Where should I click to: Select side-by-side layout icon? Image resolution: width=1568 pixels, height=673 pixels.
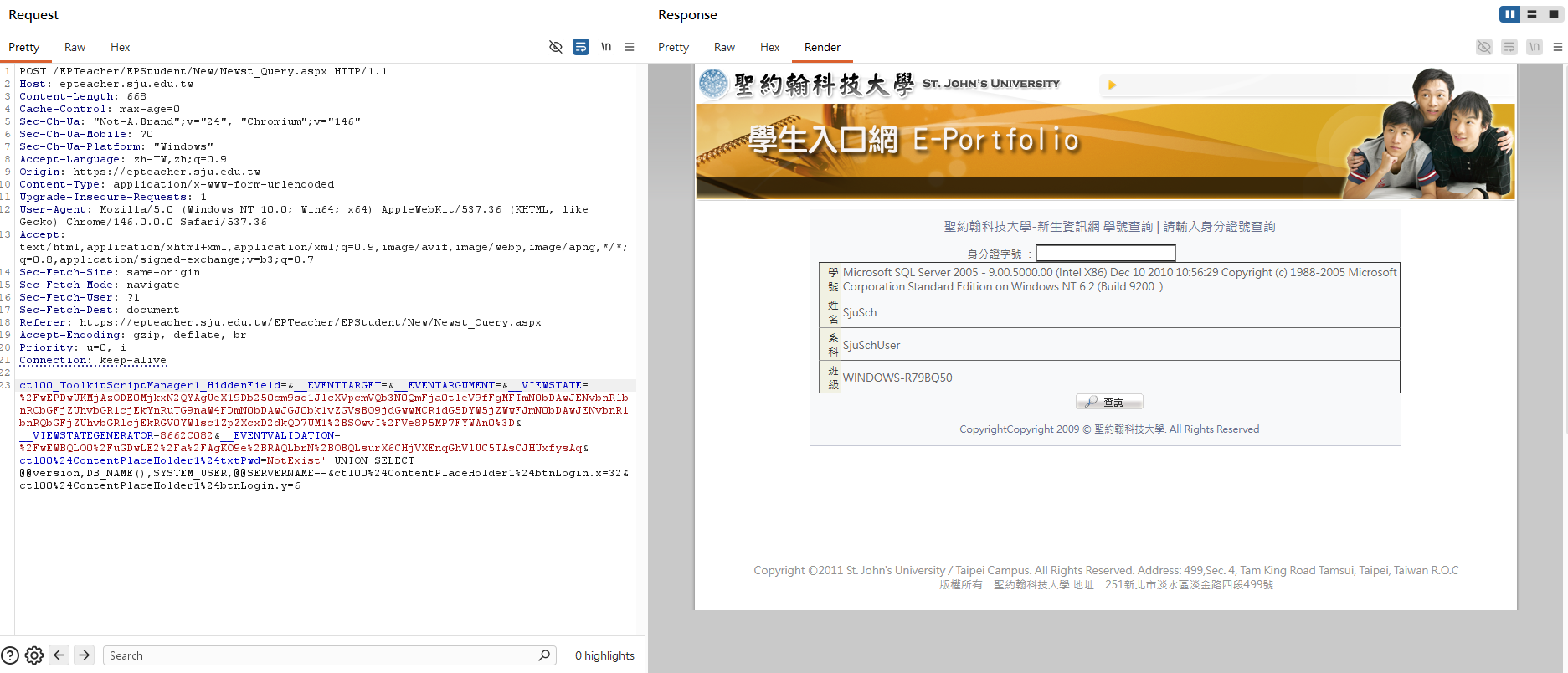[1510, 14]
